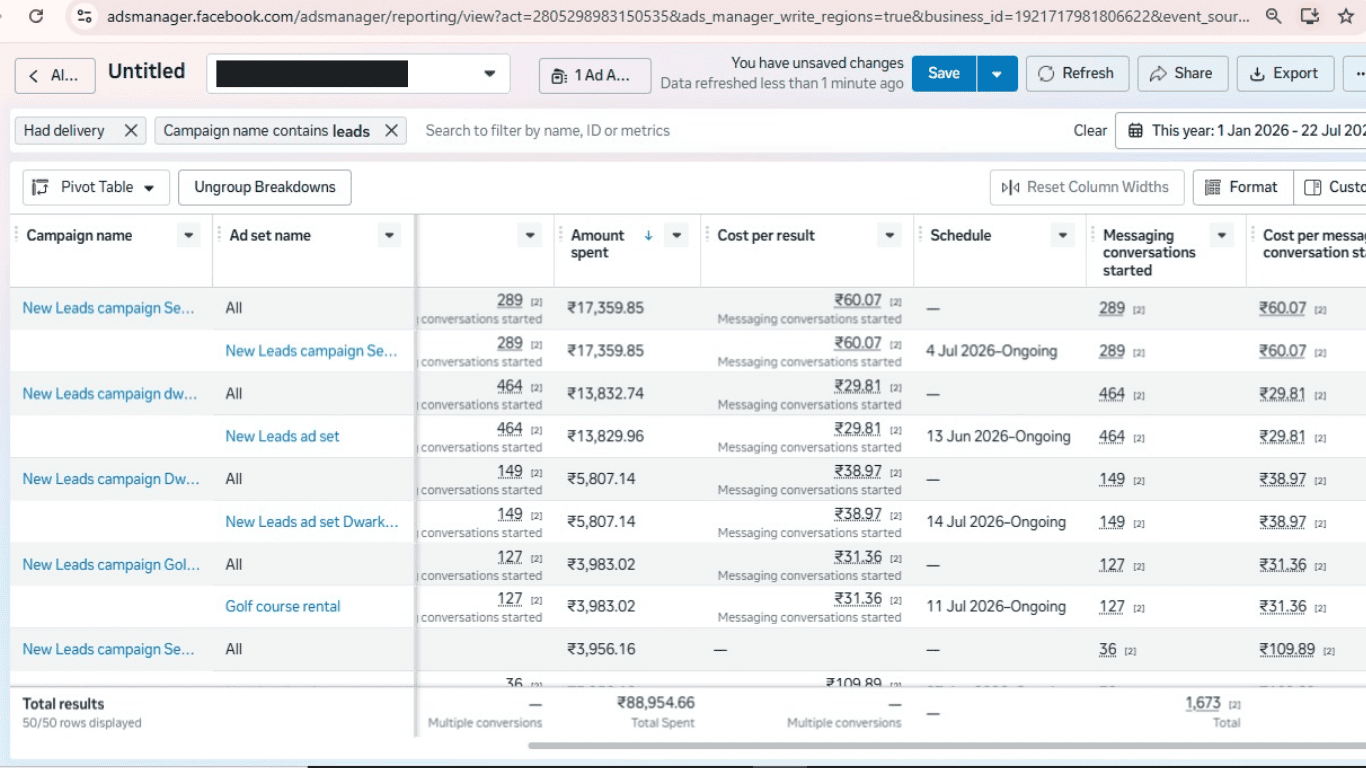Open the Save options dropdown arrow

[997, 73]
